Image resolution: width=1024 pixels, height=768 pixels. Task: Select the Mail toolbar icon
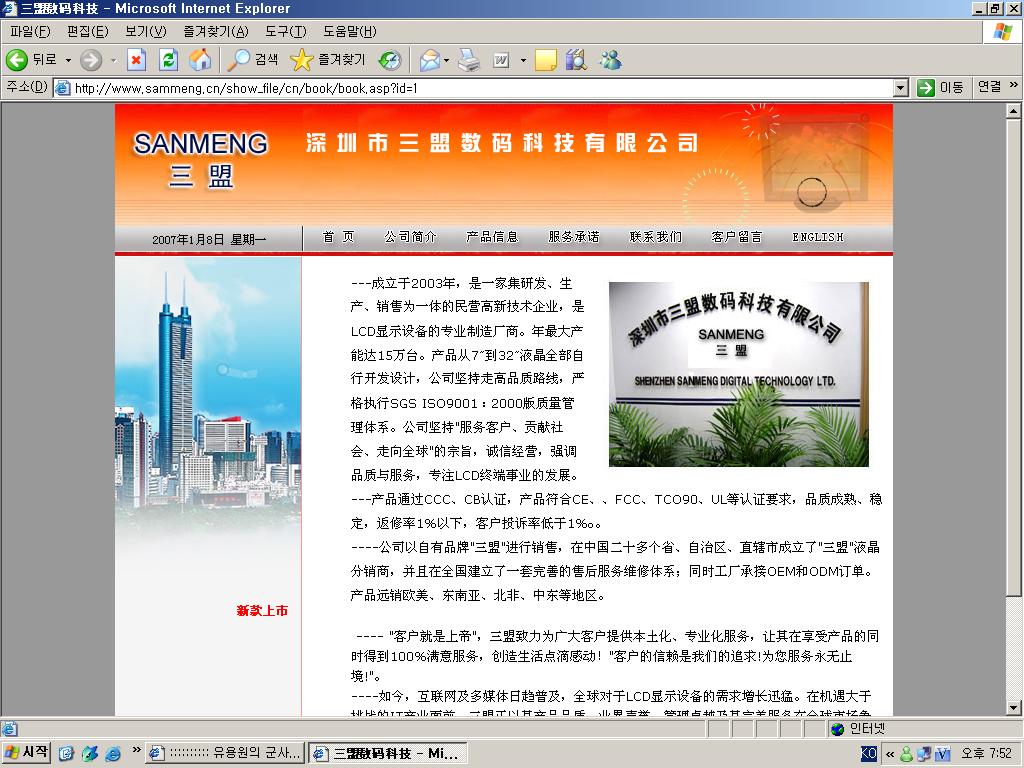431,59
